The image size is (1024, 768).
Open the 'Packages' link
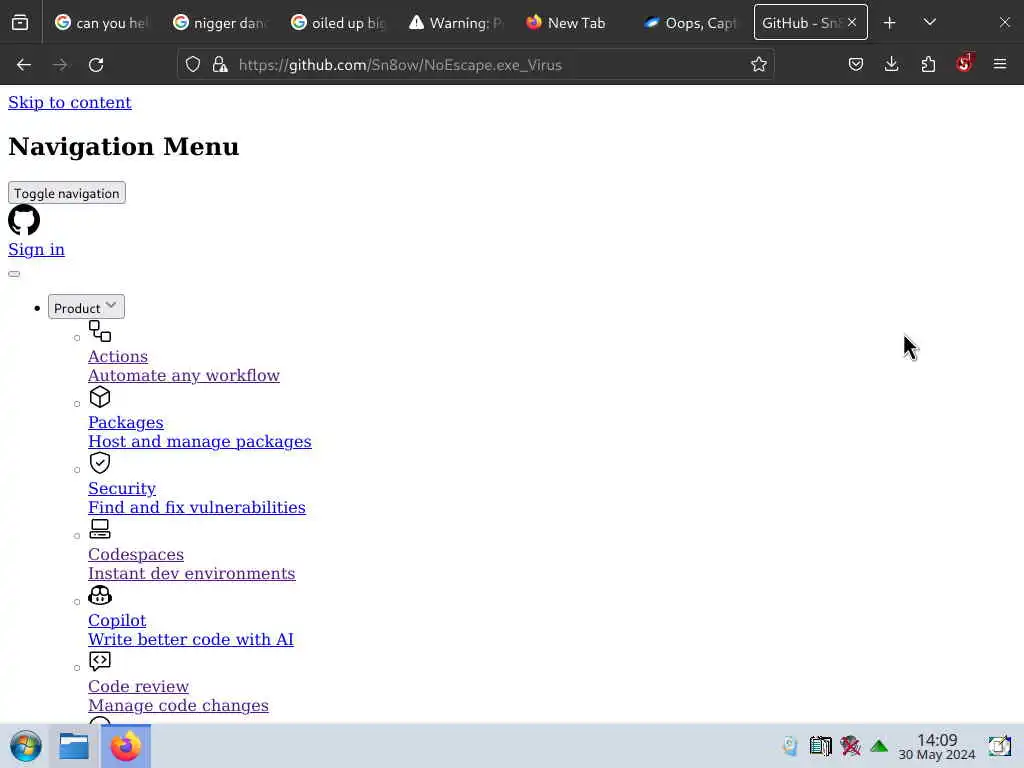pyautogui.click(x=126, y=423)
